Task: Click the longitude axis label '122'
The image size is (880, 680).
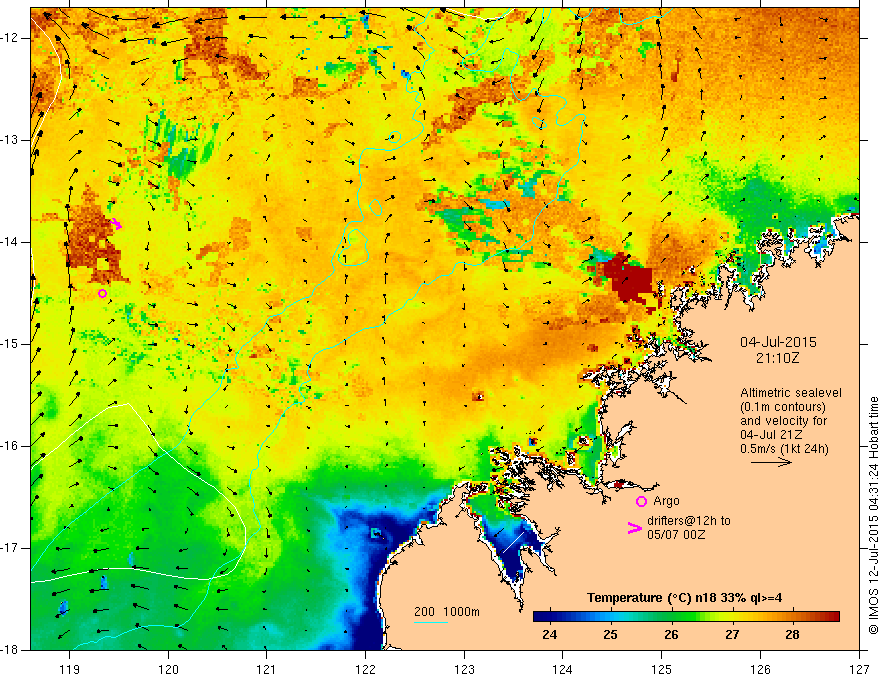Action: click(365, 669)
